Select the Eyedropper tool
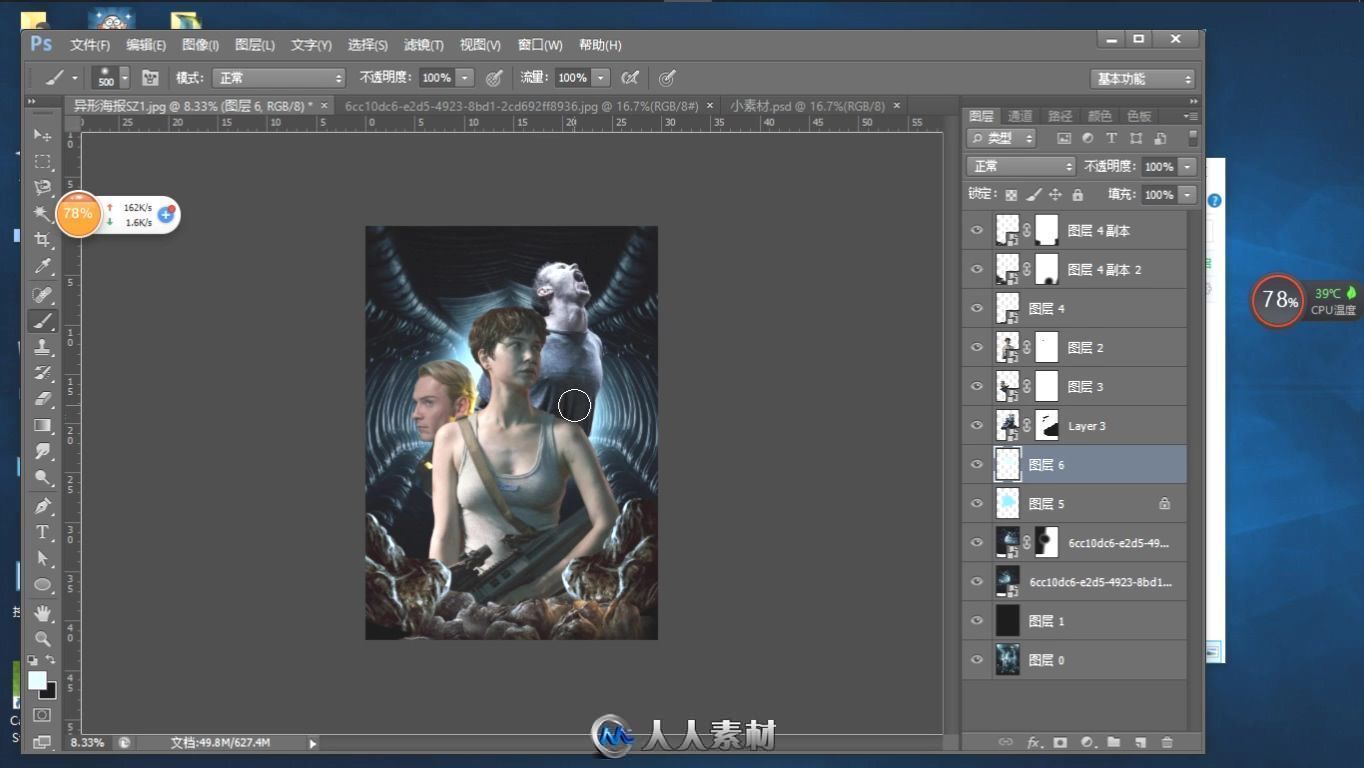This screenshot has width=1364, height=768. click(x=42, y=266)
